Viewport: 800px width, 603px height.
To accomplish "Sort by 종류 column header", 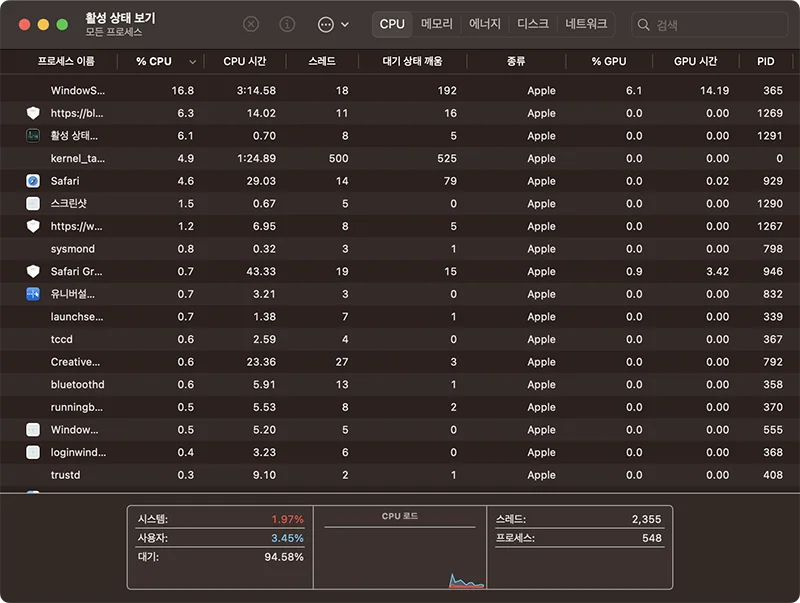I will point(516,61).
